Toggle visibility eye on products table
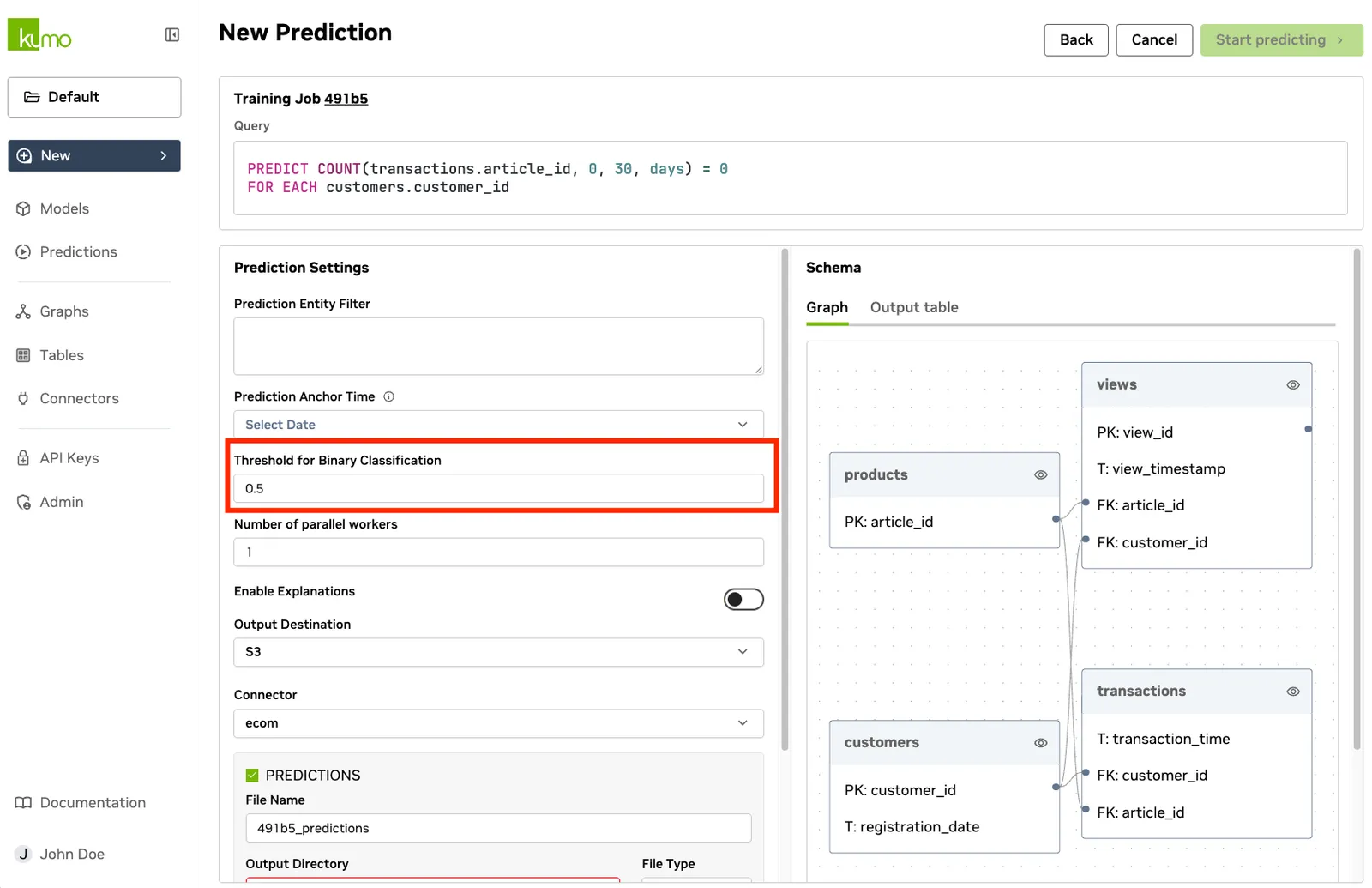 (1041, 474)
